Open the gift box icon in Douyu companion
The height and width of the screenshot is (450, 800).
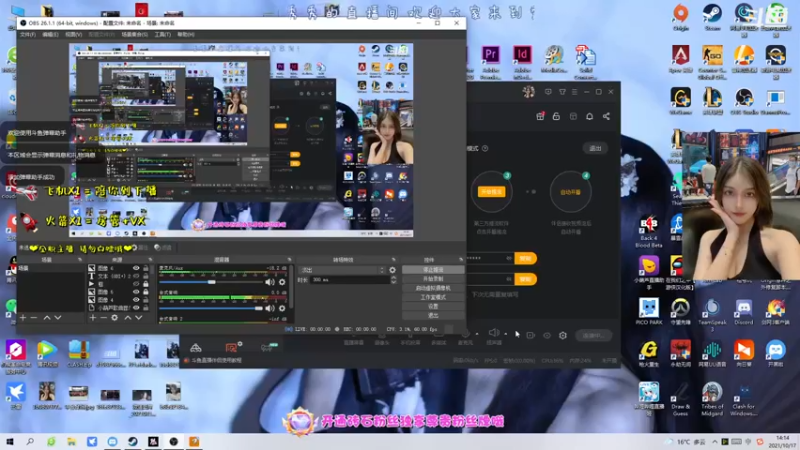pyautogui.click(x=540, y=116)
